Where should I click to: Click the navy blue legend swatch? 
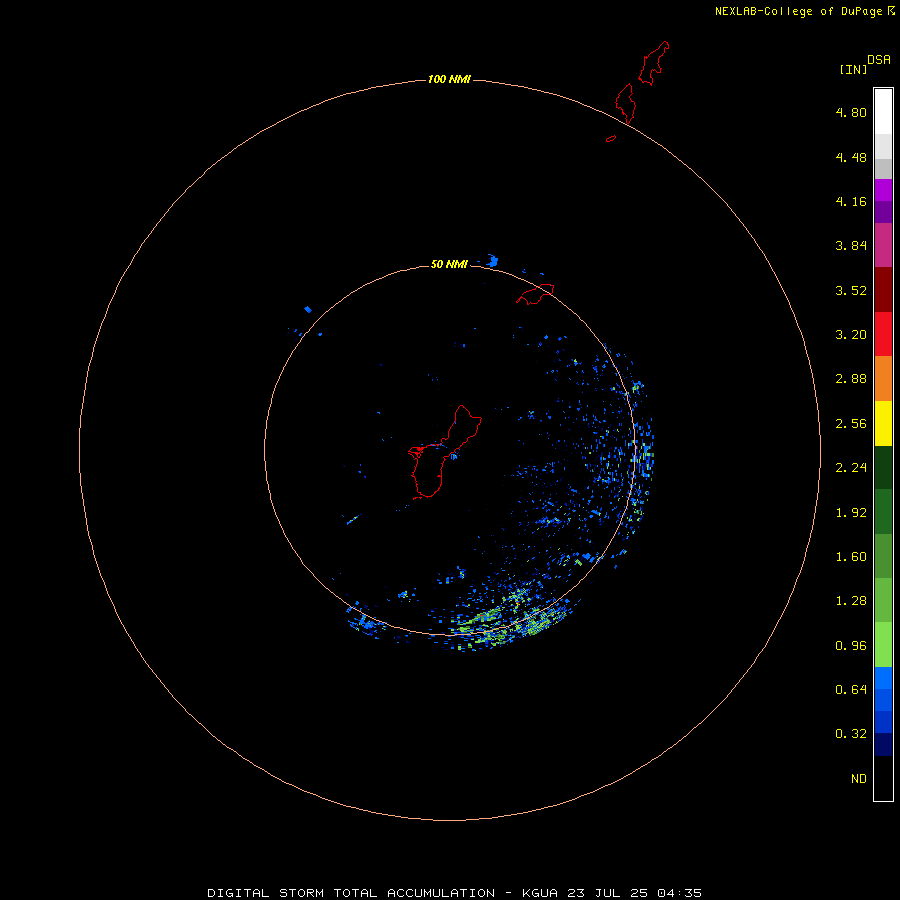tap(883, 744)
